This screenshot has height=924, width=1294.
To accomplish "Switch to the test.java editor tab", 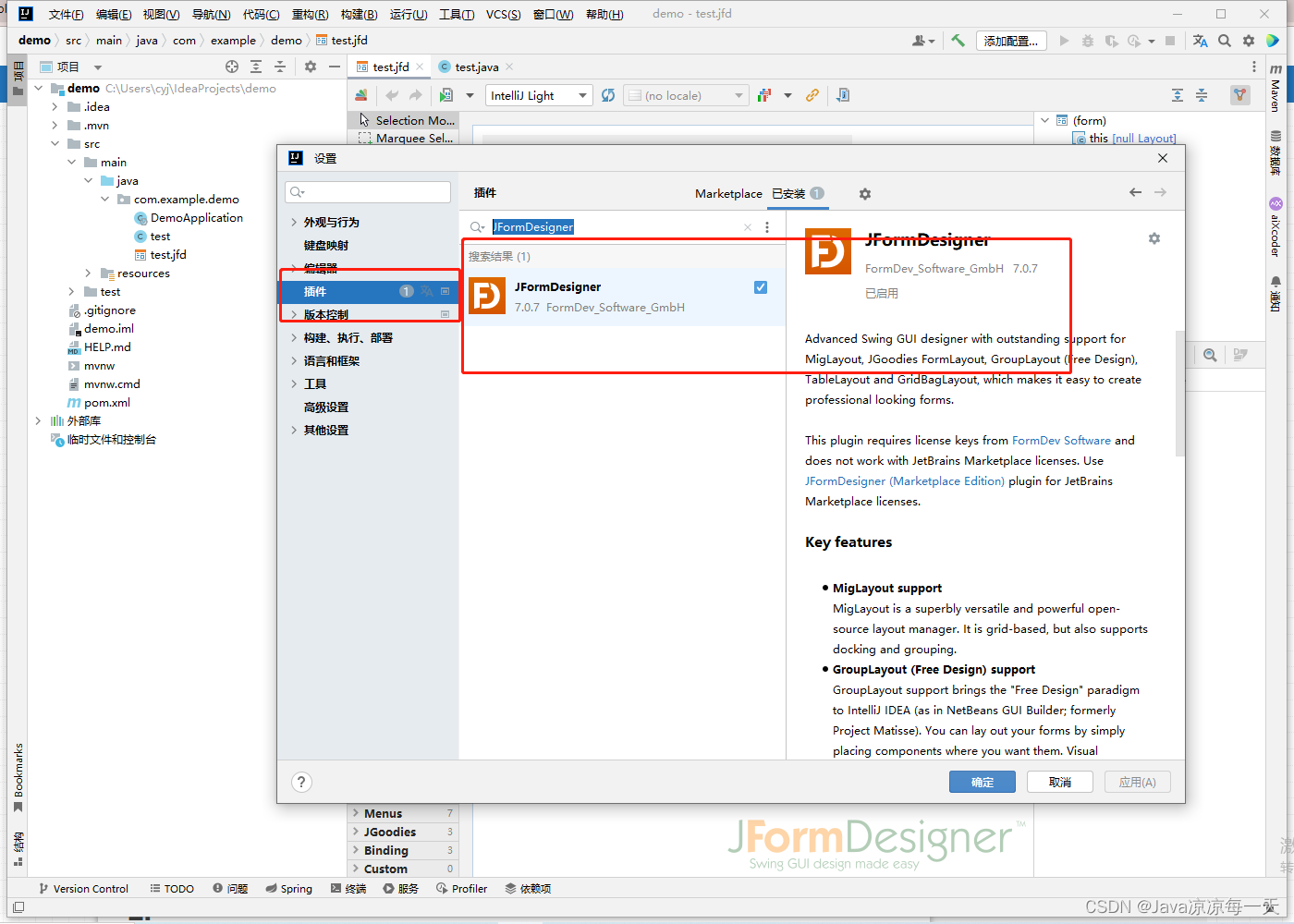I will tap(476, 67).
